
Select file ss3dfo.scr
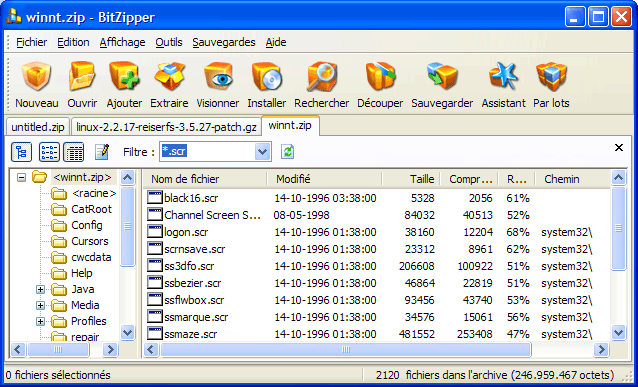[x=189, y=266]
